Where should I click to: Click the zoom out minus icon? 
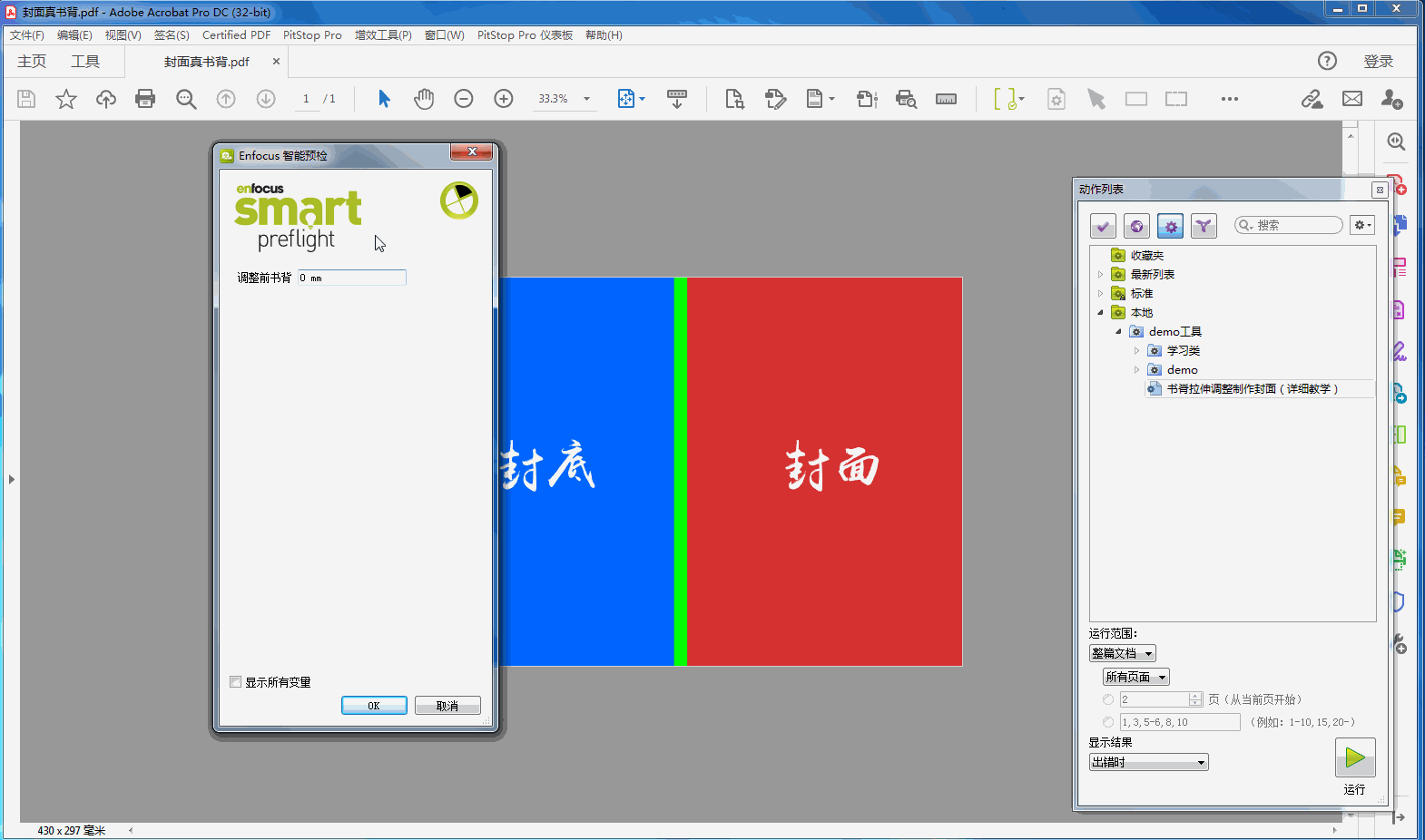(x=464, y=99)
